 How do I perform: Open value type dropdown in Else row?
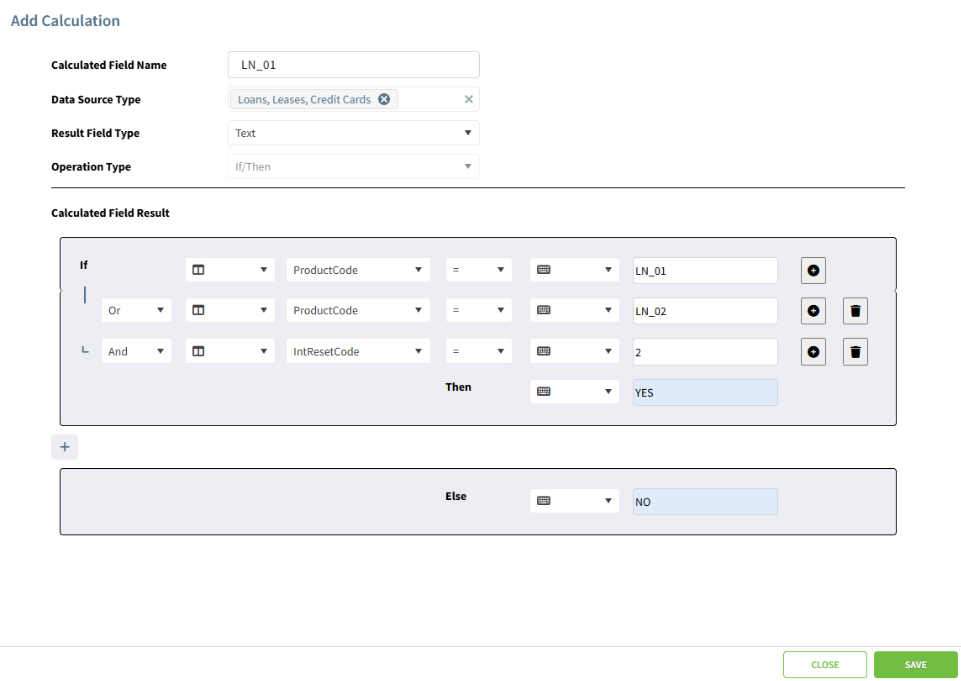point(574,501)
